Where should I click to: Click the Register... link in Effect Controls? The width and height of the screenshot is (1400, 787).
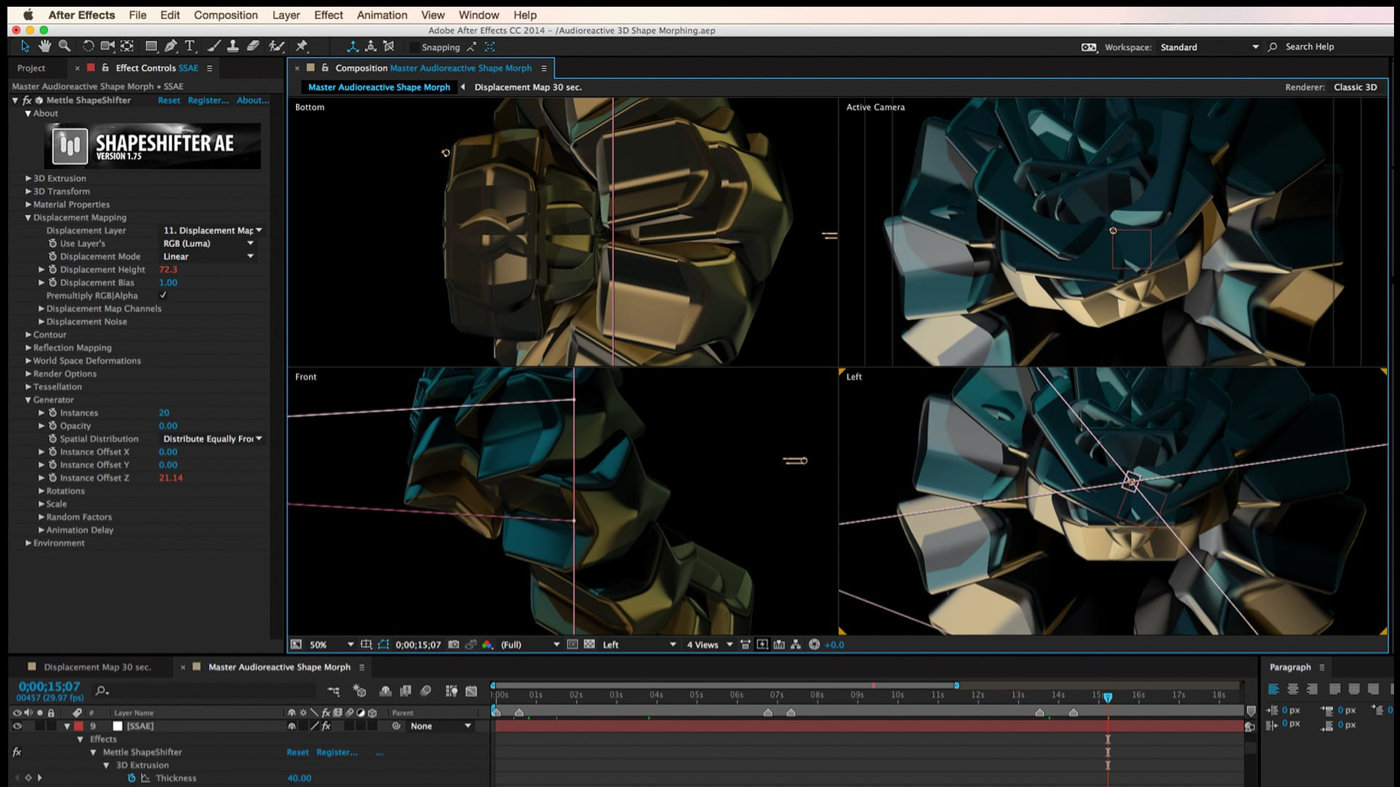208,100
